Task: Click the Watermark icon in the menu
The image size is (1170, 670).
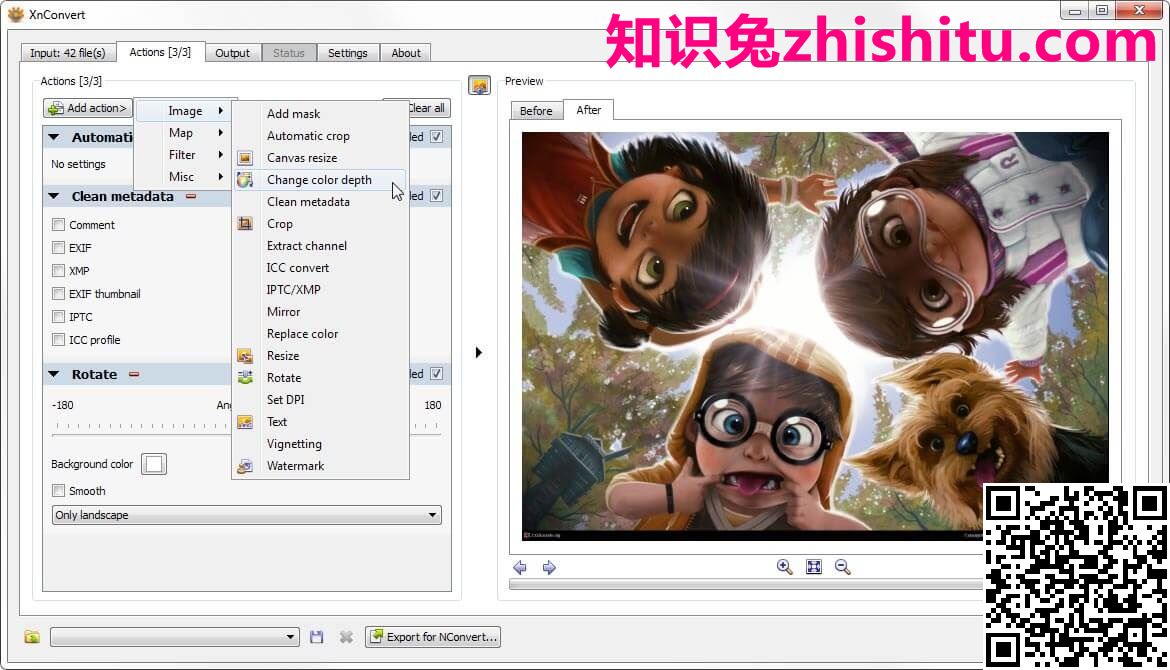Action: coord(245,466)
